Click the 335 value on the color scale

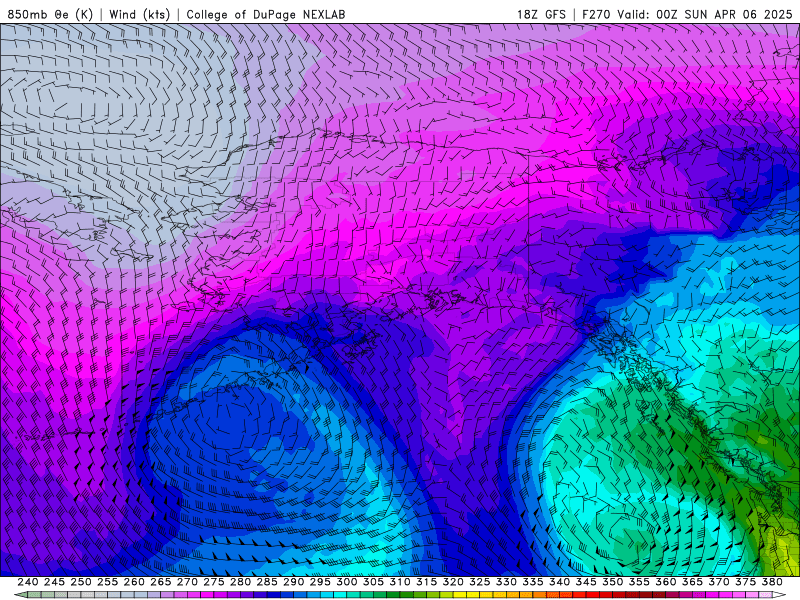pos(533,582)
